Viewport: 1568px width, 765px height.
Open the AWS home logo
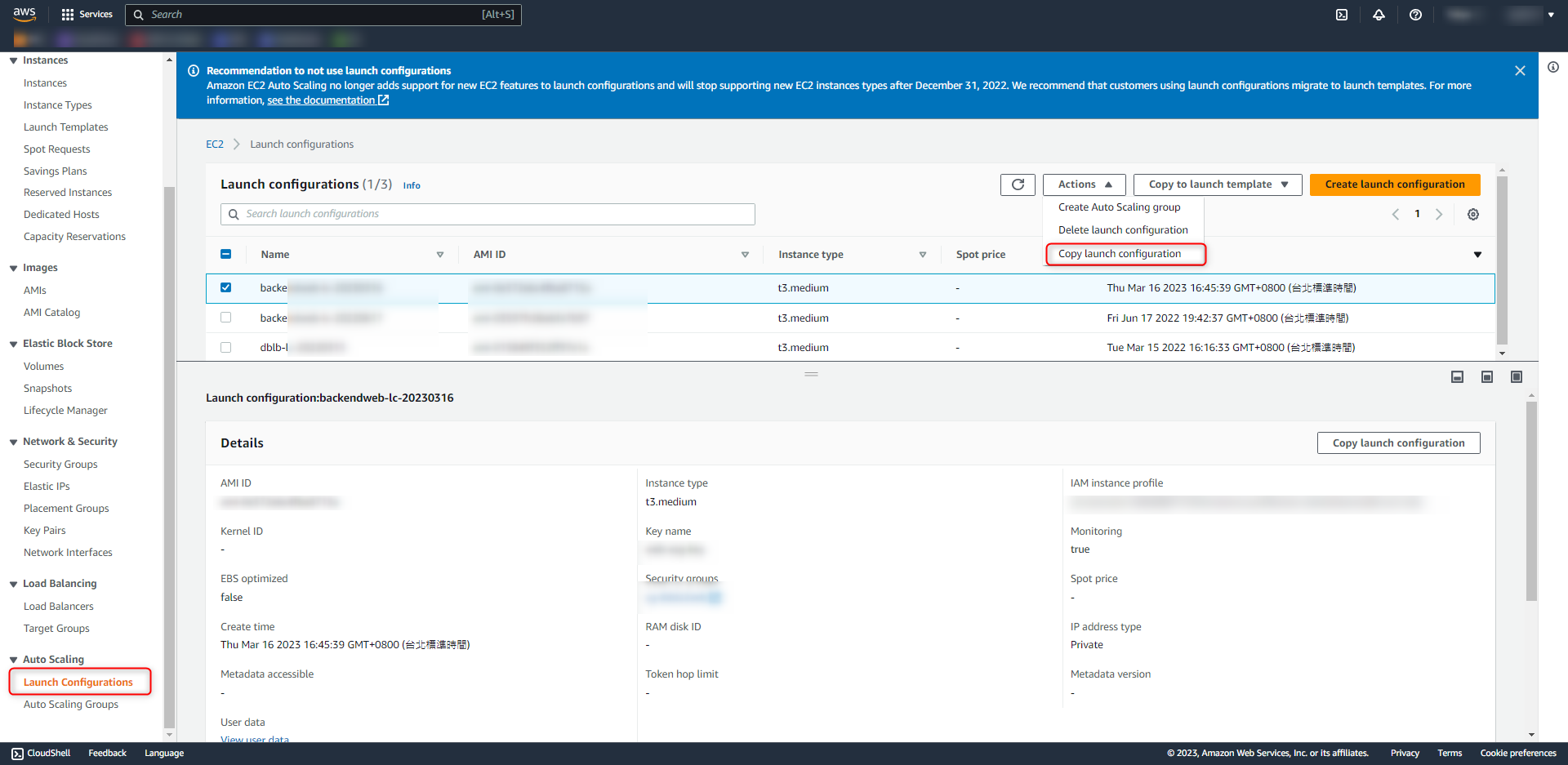[x=24, y=14]
